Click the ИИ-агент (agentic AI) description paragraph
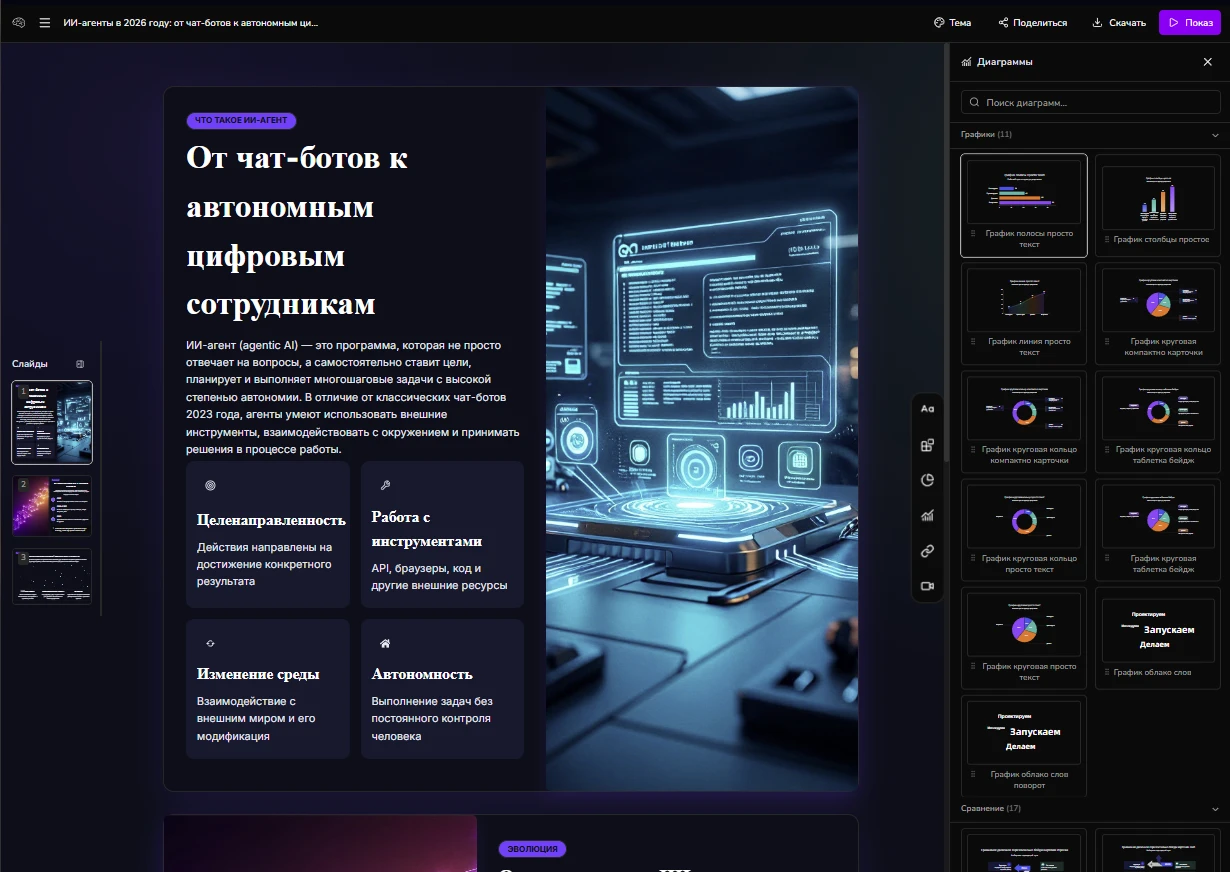This screenshot has height=872, width=1230. pos(353,397)
